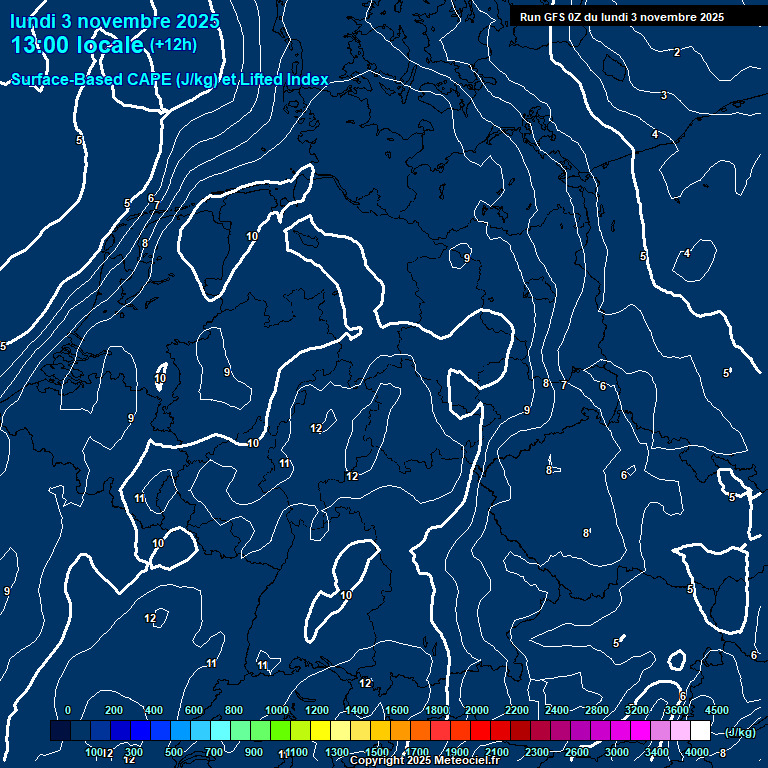Click the '700' legend label
The image size is (768, 768).
click(214, 752)
